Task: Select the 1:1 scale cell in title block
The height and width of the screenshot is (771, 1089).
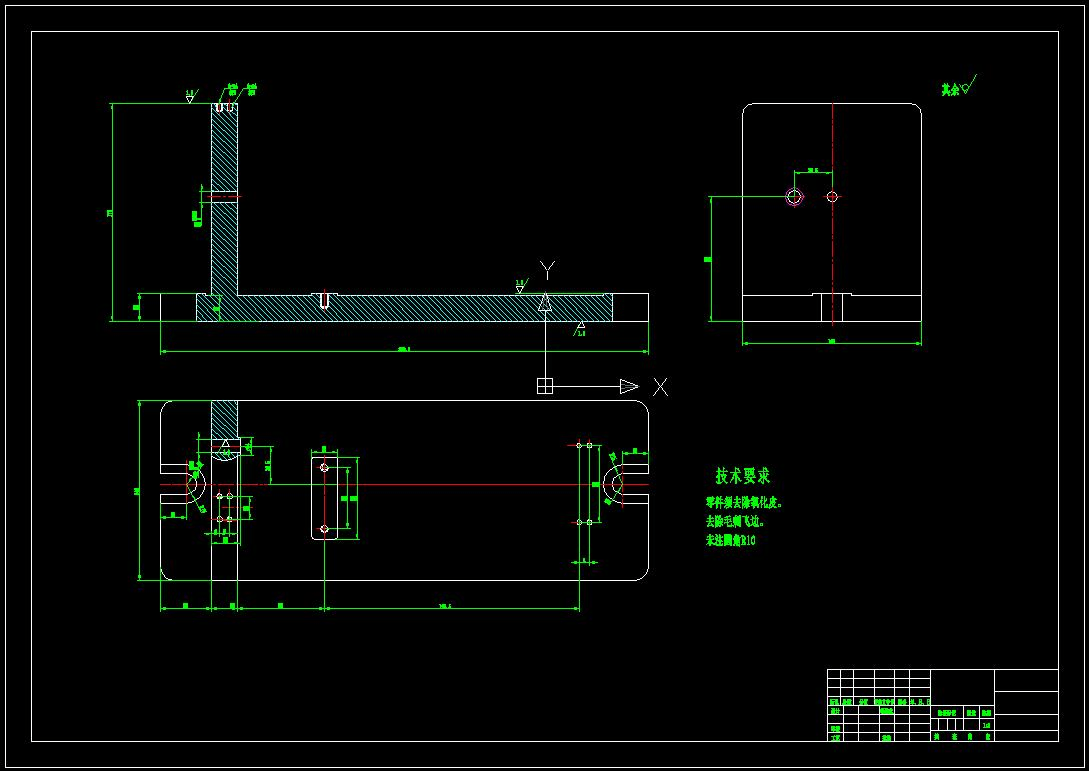Action: tap(986, 725)
